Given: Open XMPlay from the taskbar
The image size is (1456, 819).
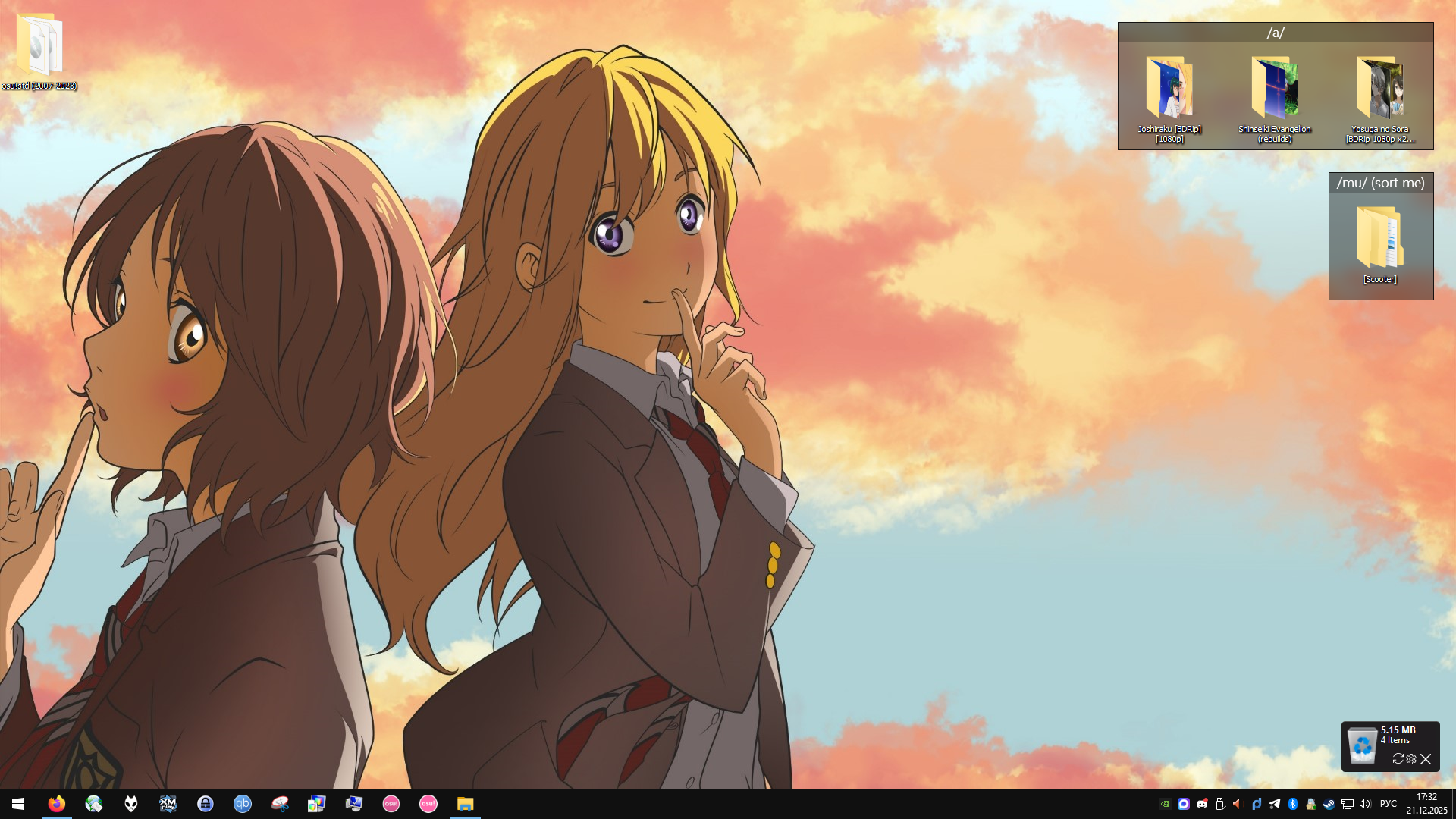Looking at the screenshot, I should coord(168,804).
